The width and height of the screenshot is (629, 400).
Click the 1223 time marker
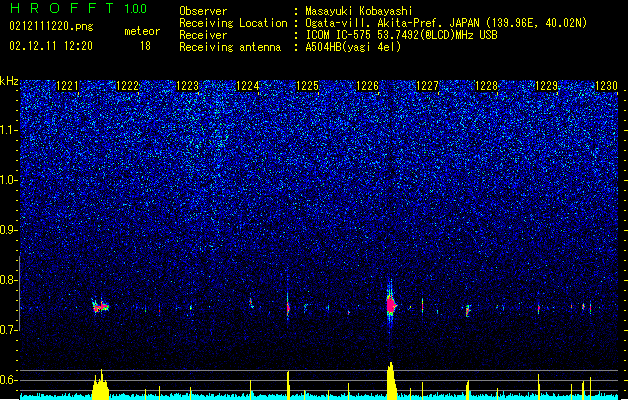click(x=187, y=86)
